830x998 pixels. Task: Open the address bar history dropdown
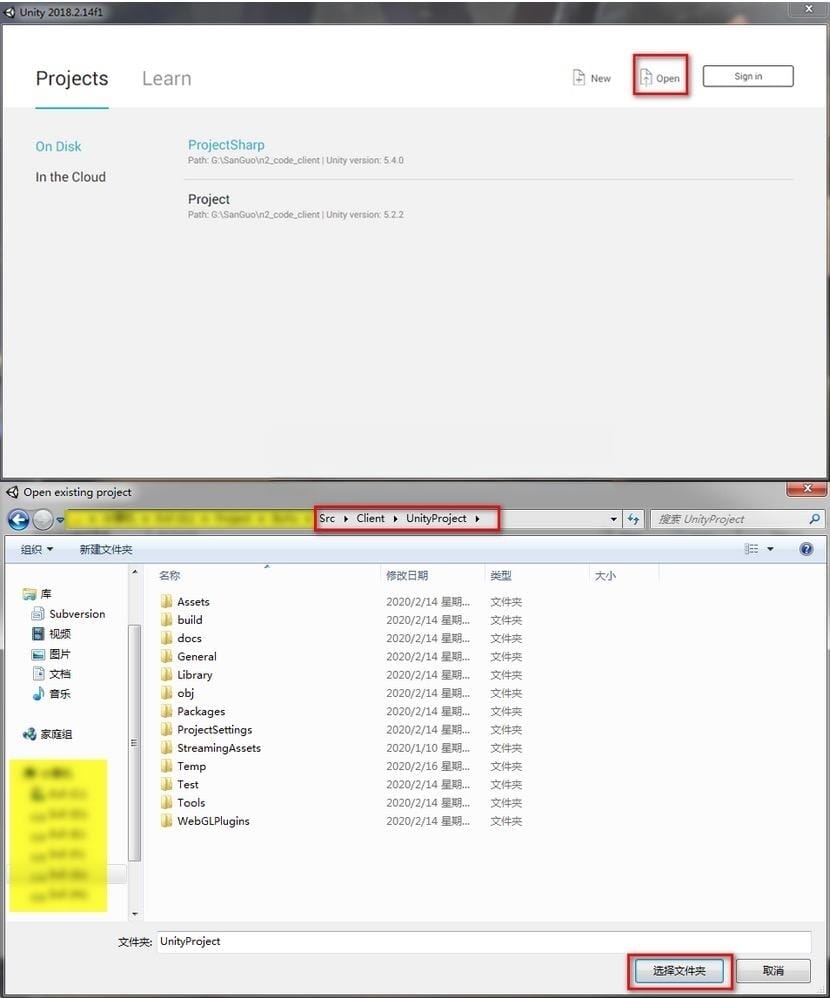[614, 519]
